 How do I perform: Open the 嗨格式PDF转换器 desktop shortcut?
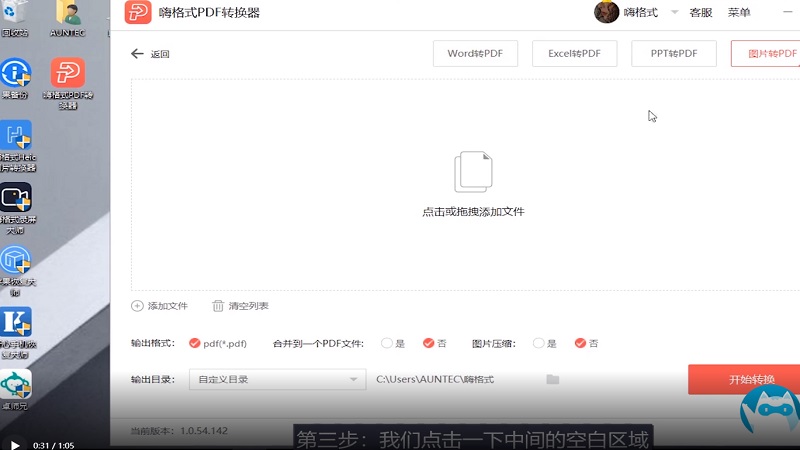tap(67, 74)
